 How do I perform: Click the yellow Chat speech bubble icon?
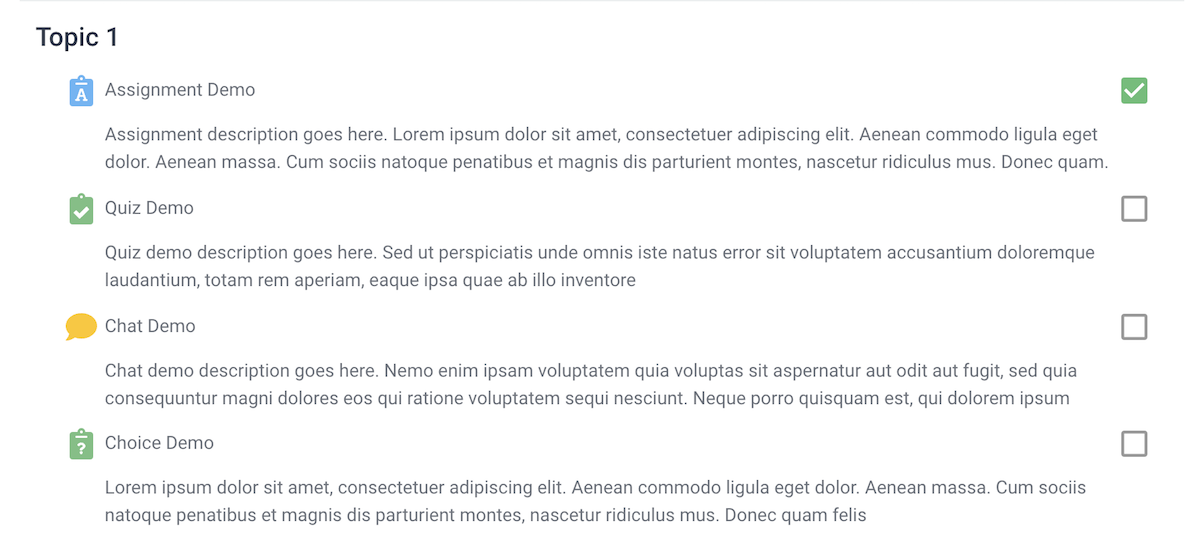point(81,327)
